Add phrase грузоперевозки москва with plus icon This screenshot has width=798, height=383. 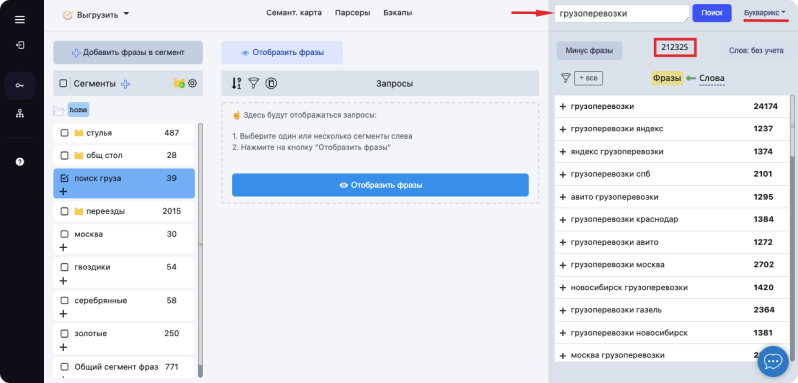tap(562, 265)
